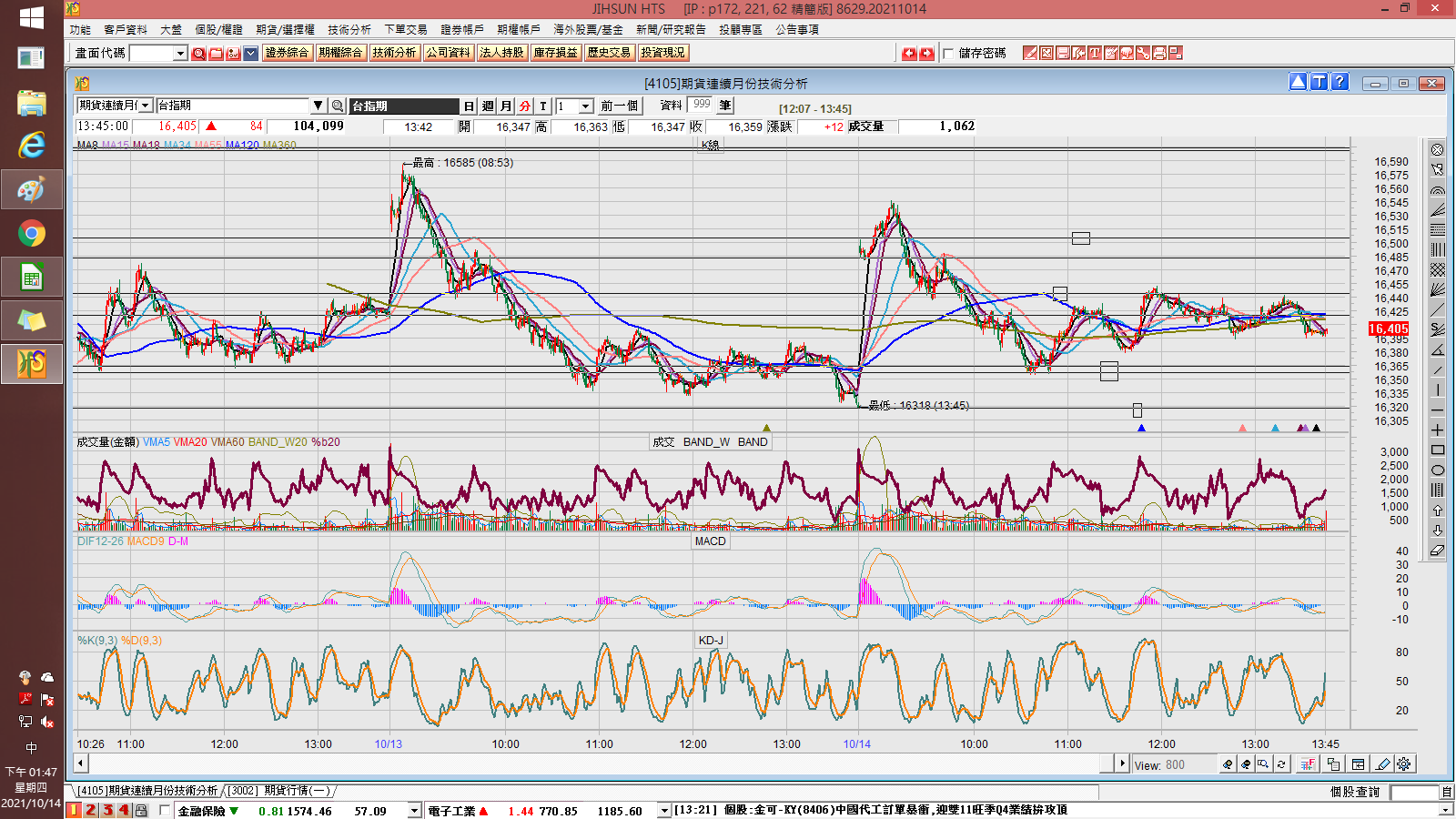Open the 畫面代碼 combo box dropdown
The width and height of the screenshot is (1456, 819).
[180, 54]
